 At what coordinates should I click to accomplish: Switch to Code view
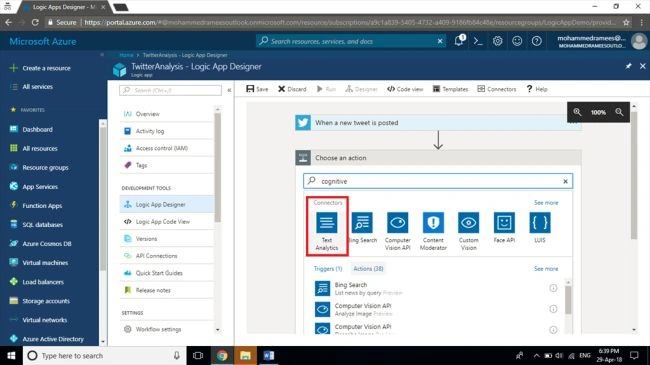coord(405,89)
